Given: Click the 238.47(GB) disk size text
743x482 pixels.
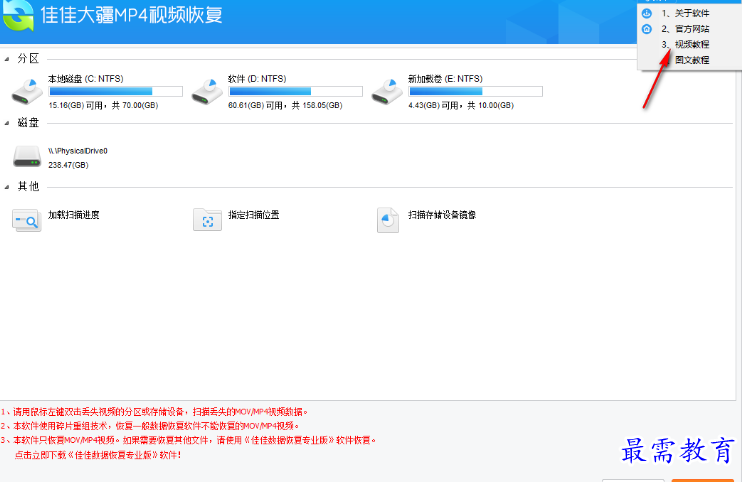Looking at the screenshot, I should pos(68,165).
